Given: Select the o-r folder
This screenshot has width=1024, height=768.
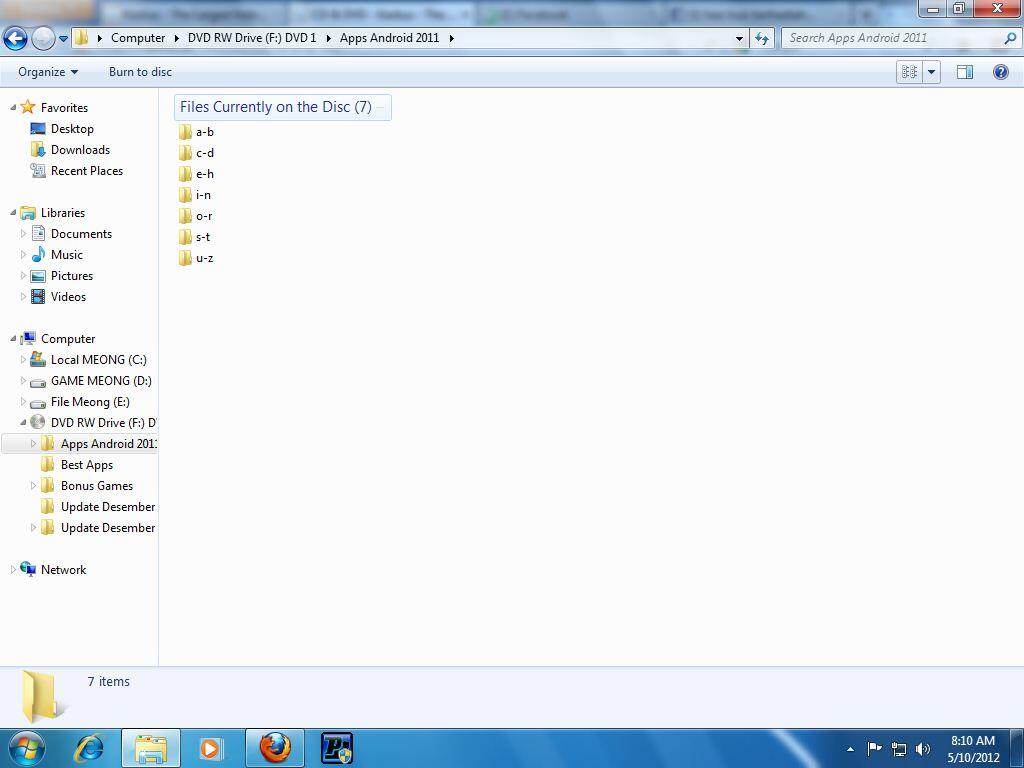Looking at the screenshot, I should [x=195, y=216].
